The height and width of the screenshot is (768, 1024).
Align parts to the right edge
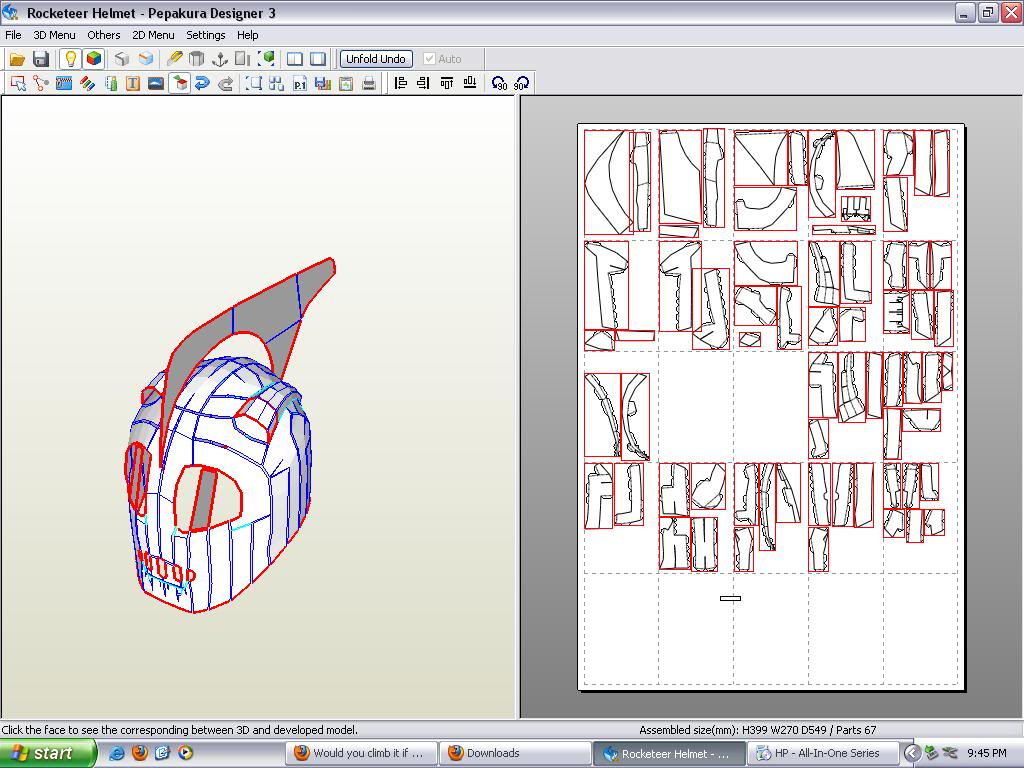tap(423, 83)
